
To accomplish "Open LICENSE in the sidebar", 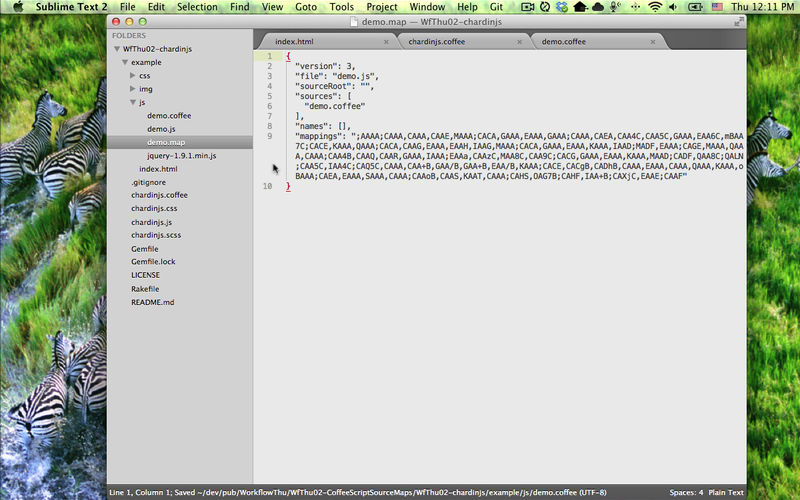I will 145,275.
